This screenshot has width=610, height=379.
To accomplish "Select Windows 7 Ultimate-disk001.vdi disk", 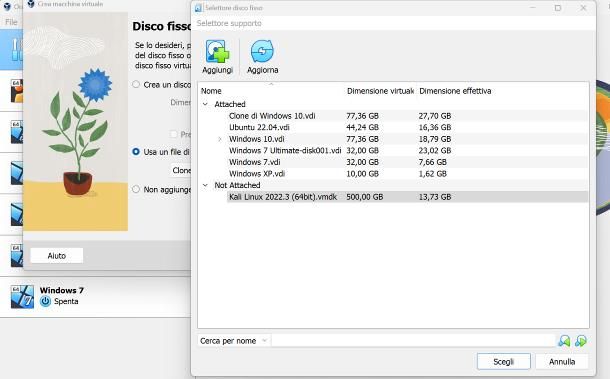I will click(x=285, y=151).
